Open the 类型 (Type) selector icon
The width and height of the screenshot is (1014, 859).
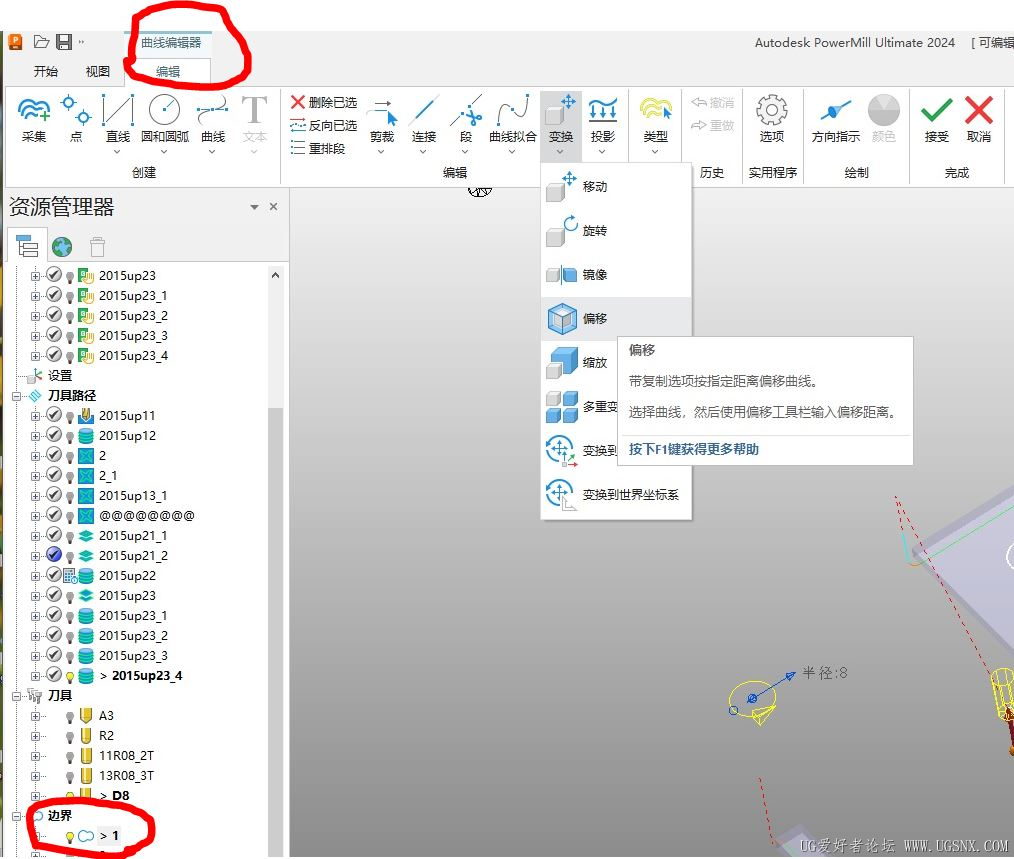pyautogui.click(x=655, y=120)
